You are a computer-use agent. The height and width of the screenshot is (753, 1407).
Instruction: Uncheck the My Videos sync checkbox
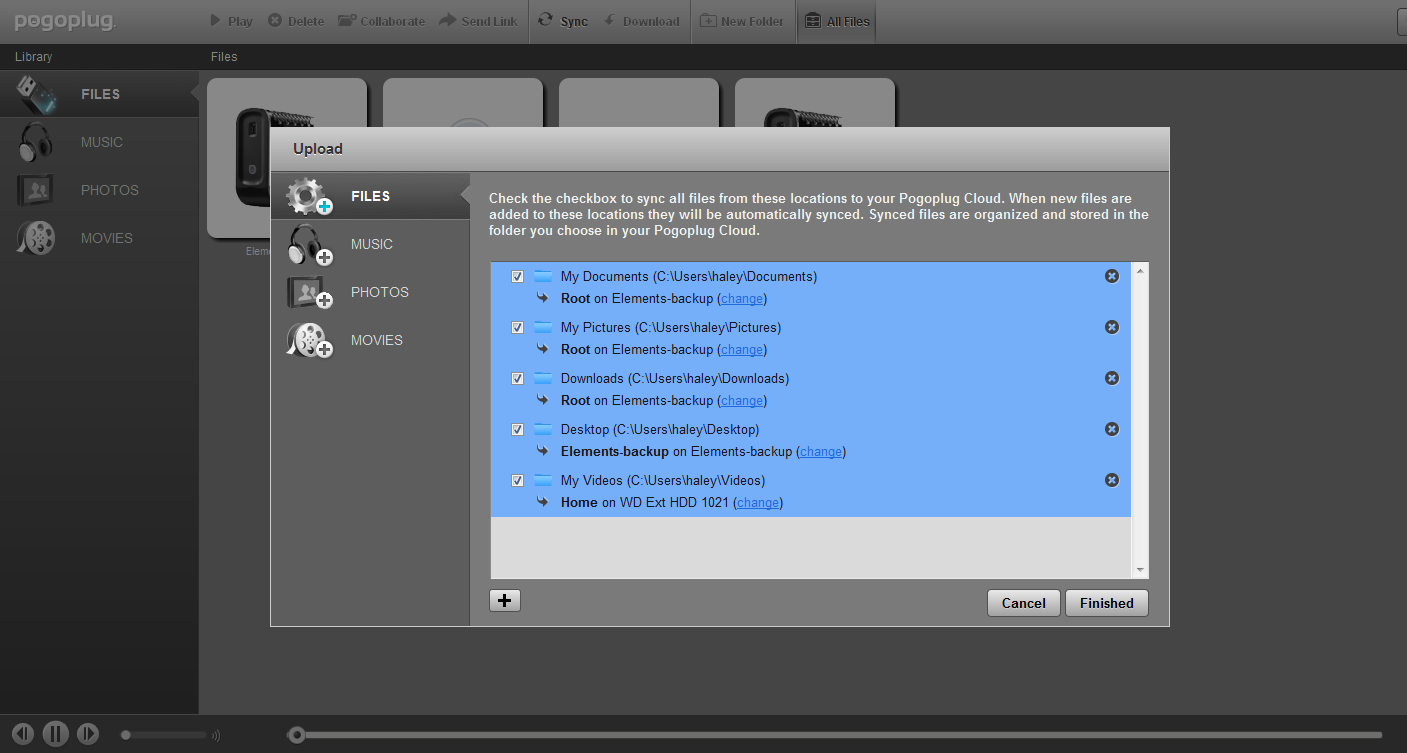pos(517,480)
